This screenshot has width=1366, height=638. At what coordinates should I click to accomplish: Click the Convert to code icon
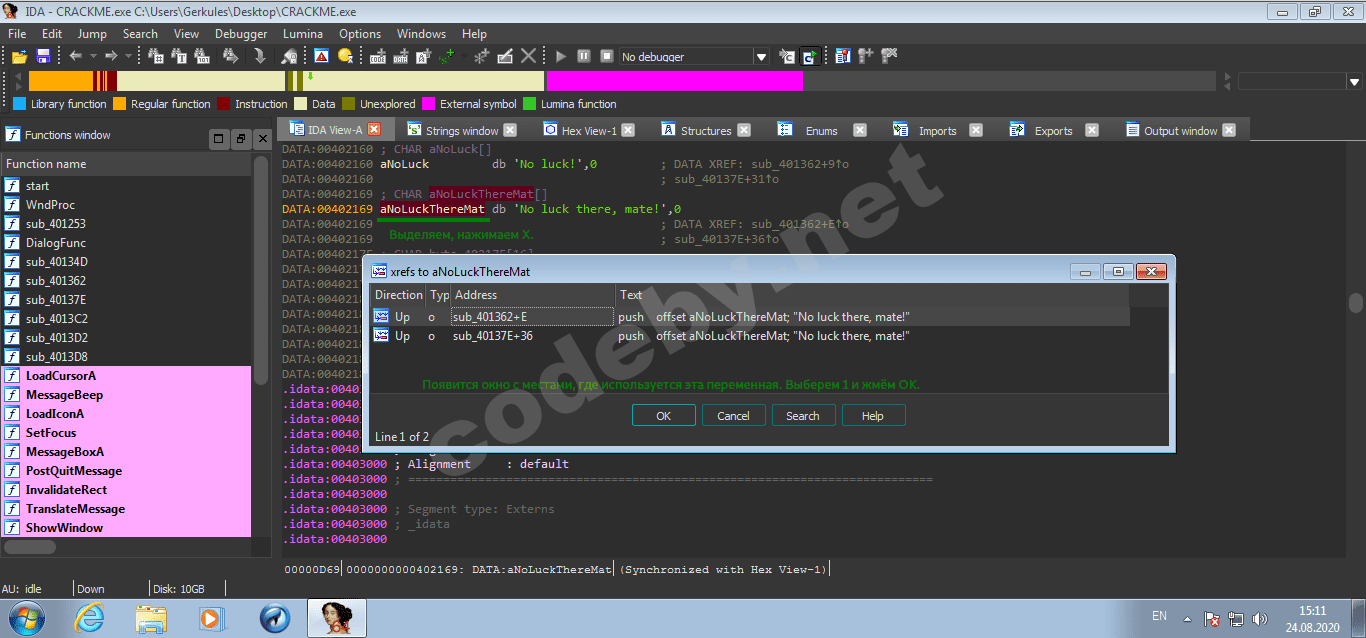tap(378, 57)
